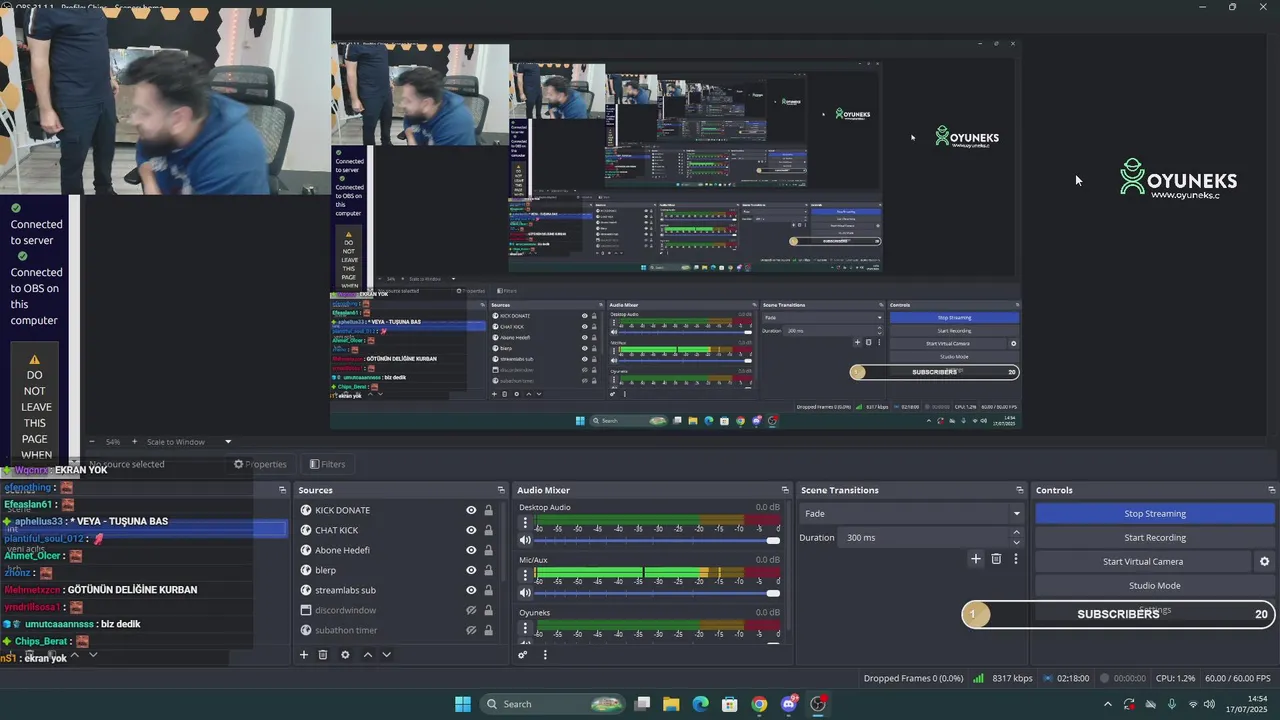Show the subathon timer source

(x=471, y=630)
